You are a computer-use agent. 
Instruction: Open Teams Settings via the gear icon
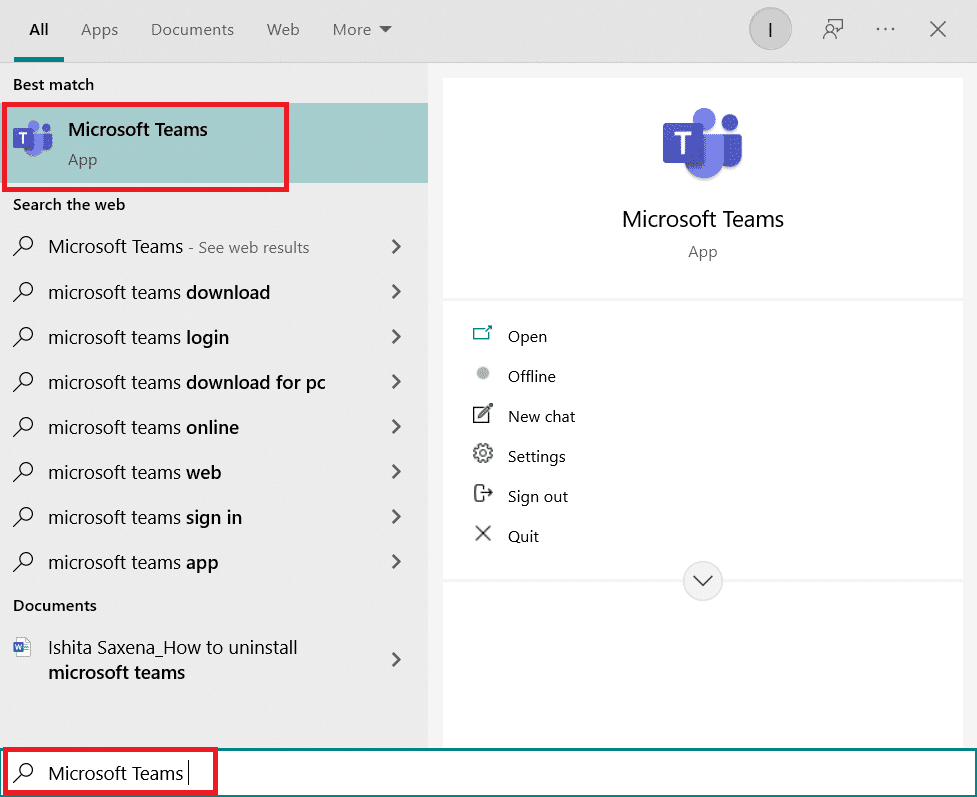pyautogui.click(x=484, y=456)
